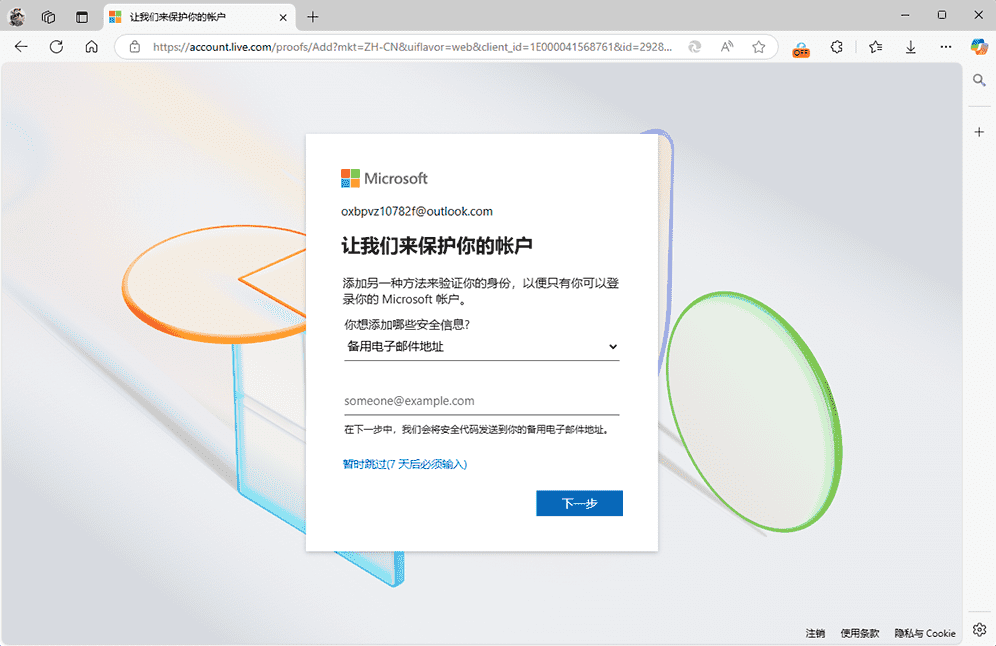Viewport: 996px width, 646px height.
Task: Start read aloud from address bar
Action: tap(727, 46)
